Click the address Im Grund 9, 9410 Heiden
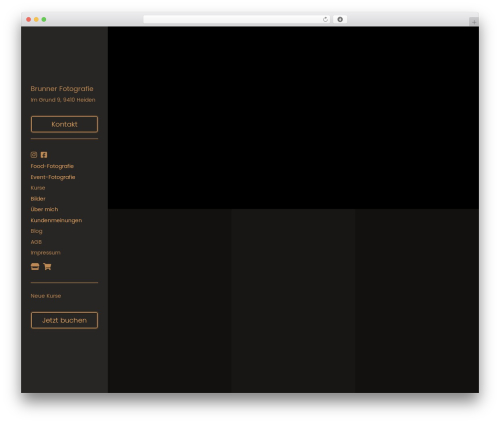The width and height of the screenshot is (500, 423). tap(63, 100)
